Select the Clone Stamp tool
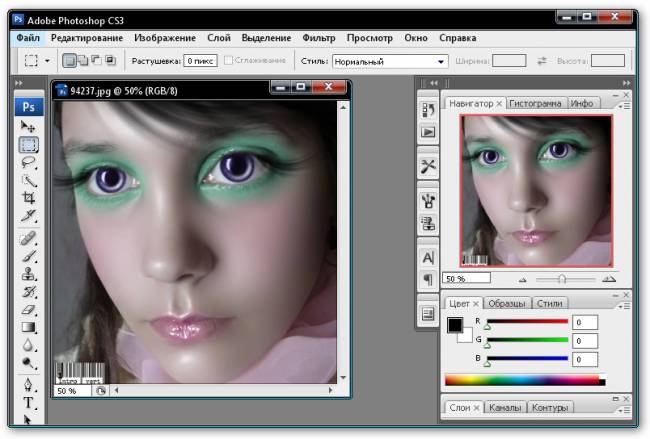 [29, 272]
